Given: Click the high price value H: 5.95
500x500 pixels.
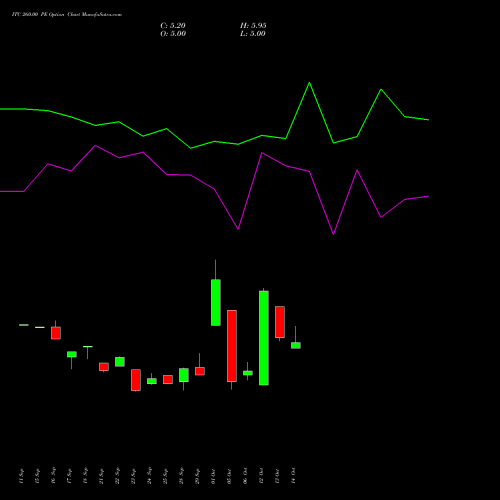Looking at the screenshot, I should tap(253, 26).
